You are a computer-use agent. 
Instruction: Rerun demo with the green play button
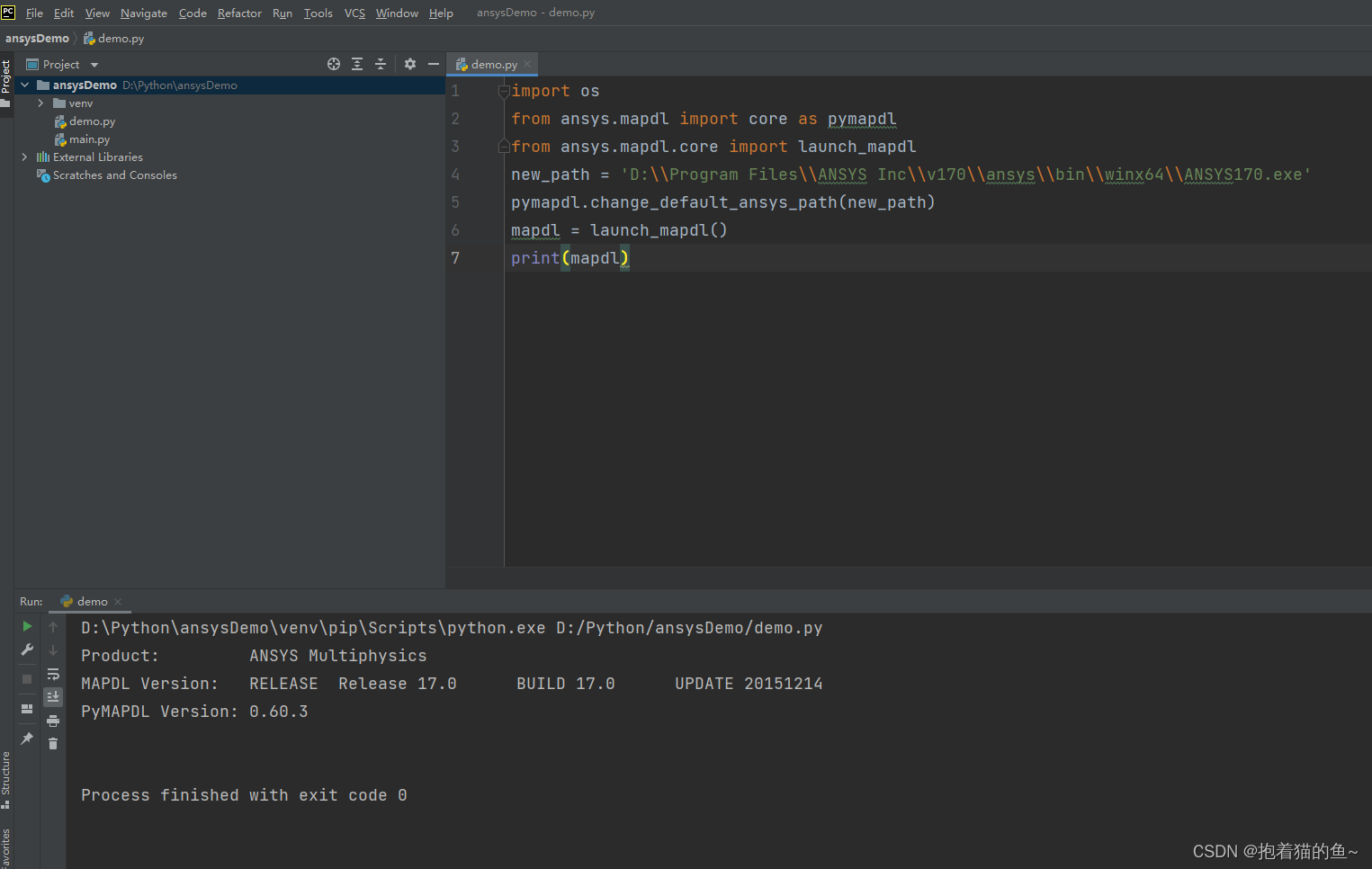27,626
